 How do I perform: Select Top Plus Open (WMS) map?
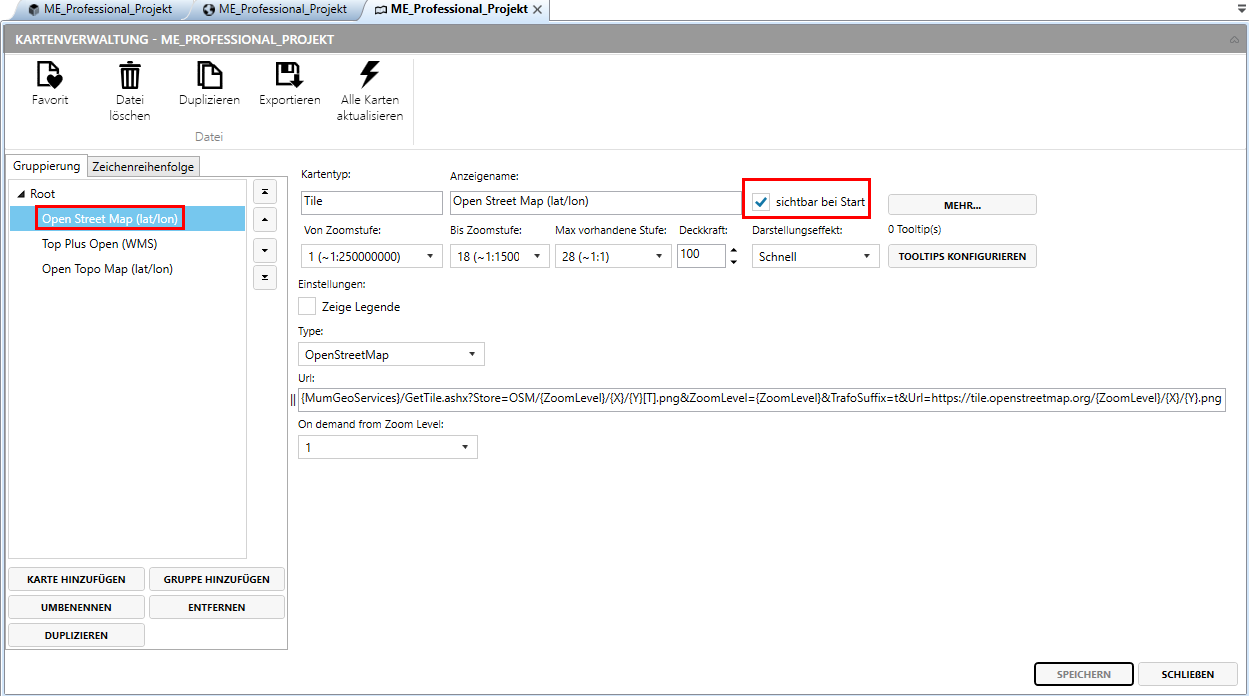point(99,243)
